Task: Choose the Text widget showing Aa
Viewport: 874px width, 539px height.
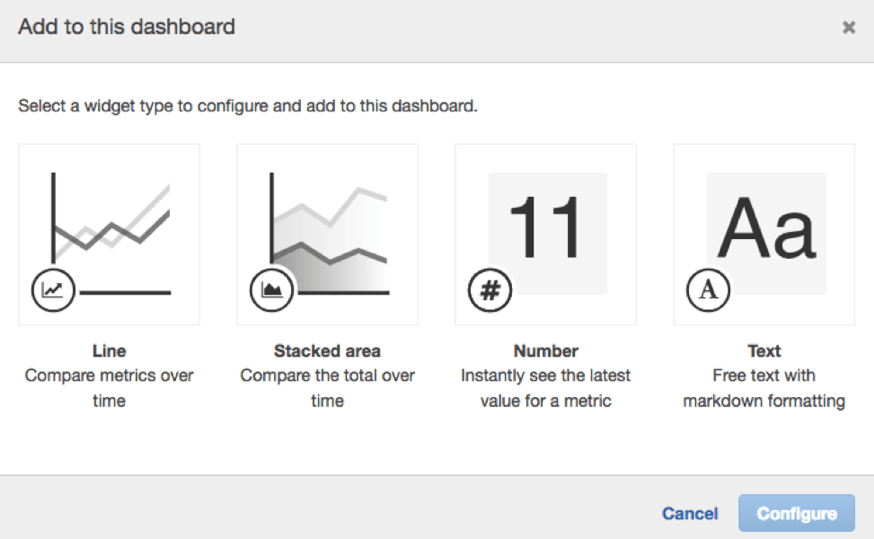Action: click(x=764, y=234)
